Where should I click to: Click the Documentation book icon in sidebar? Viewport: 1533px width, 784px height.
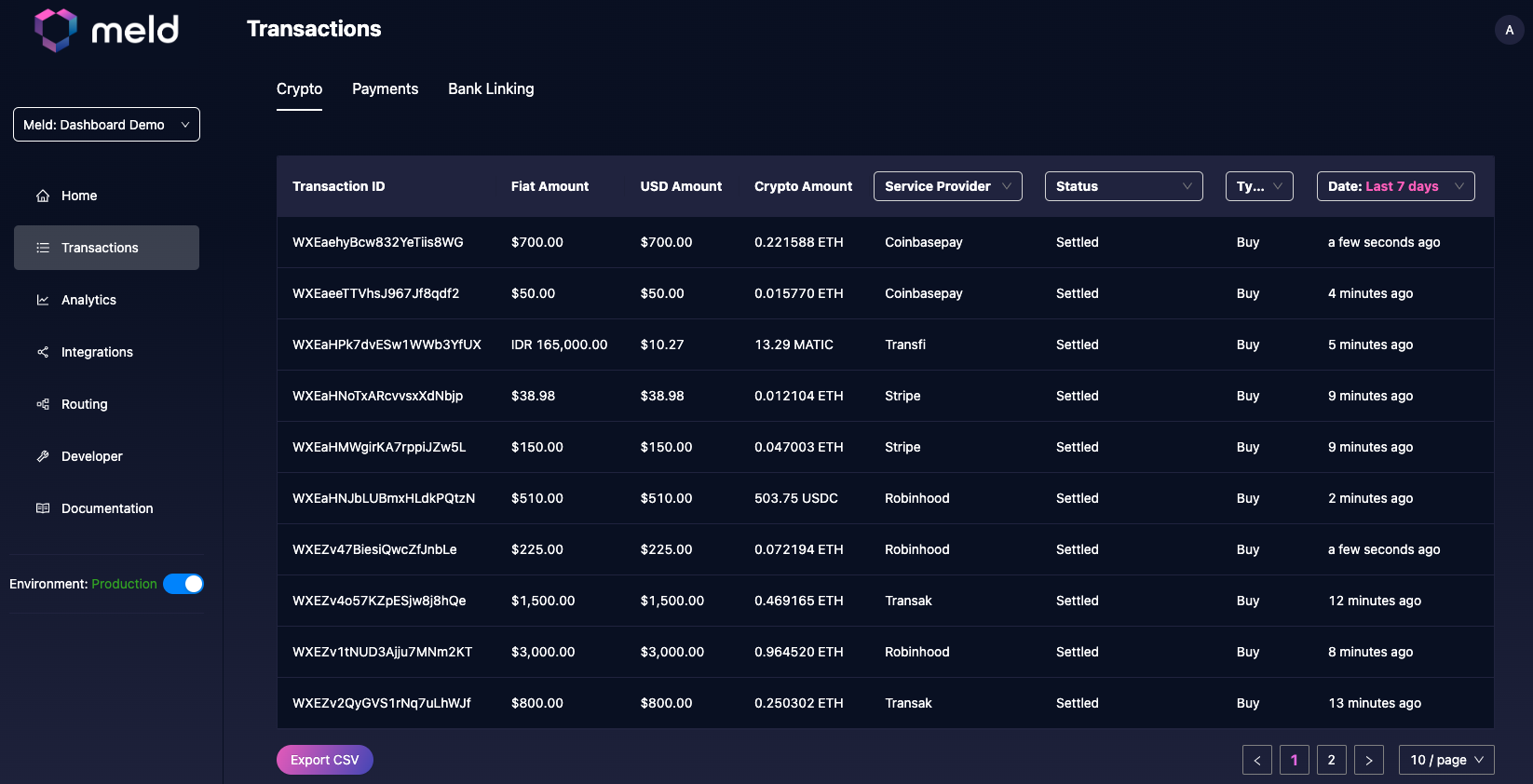pos(43,508)
